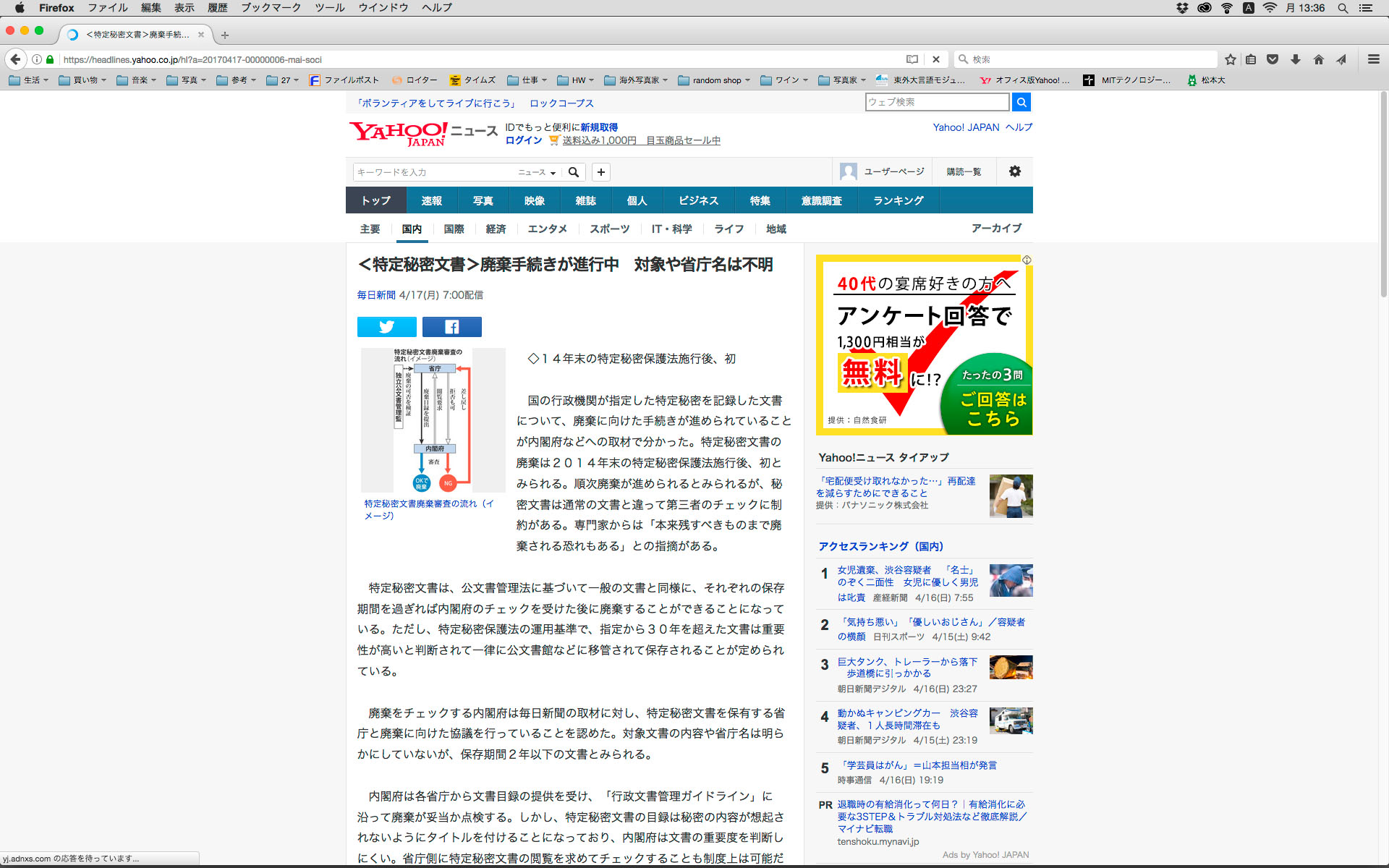Click the blue web search magnifier button
1389x868 pixels.
pos(1021,102)
